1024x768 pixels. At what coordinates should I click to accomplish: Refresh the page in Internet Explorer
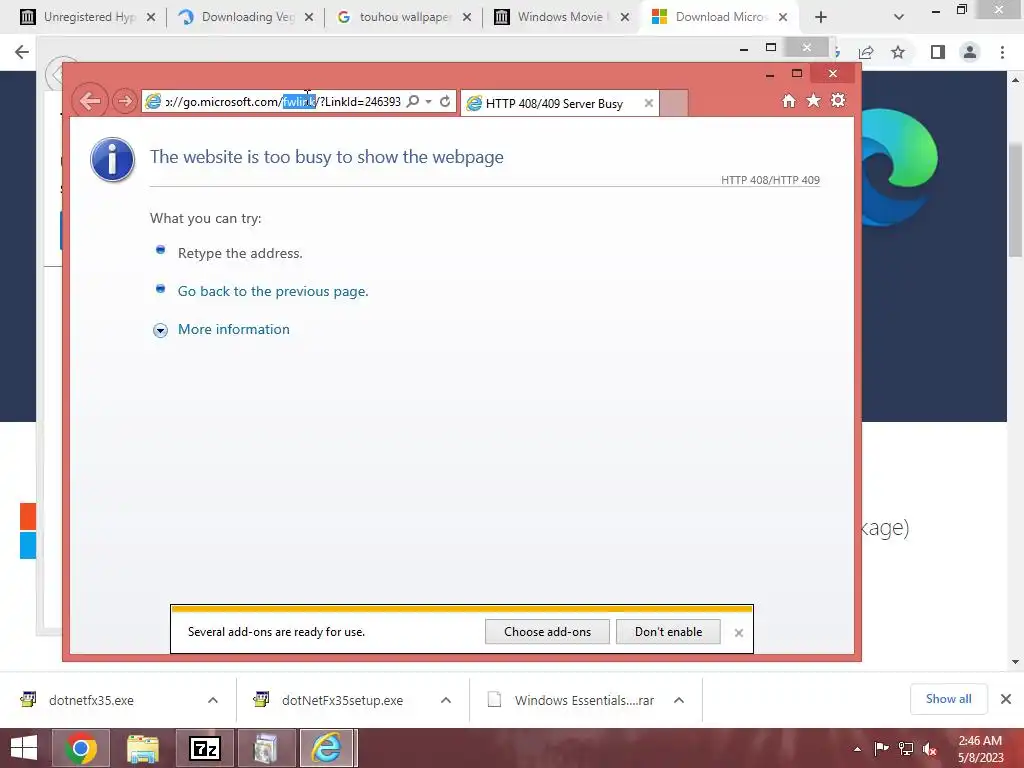point(445,101)
